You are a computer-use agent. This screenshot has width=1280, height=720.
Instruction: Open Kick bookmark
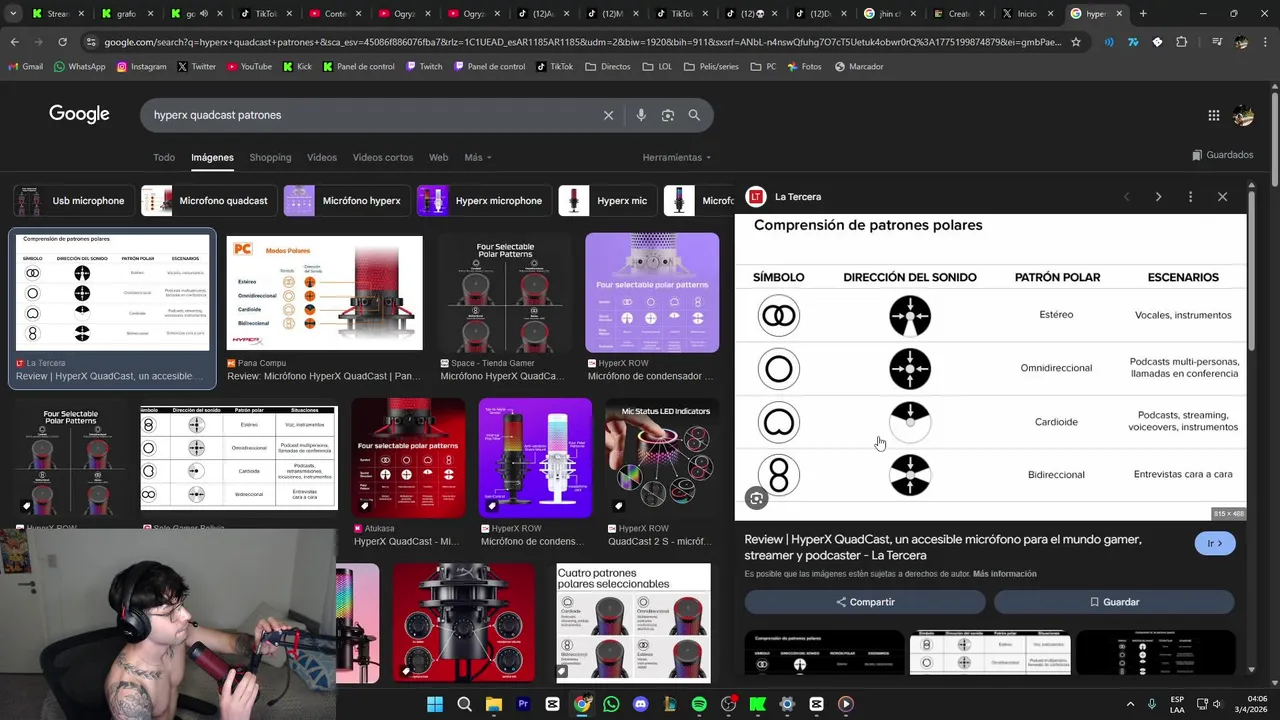click(297, 66)
